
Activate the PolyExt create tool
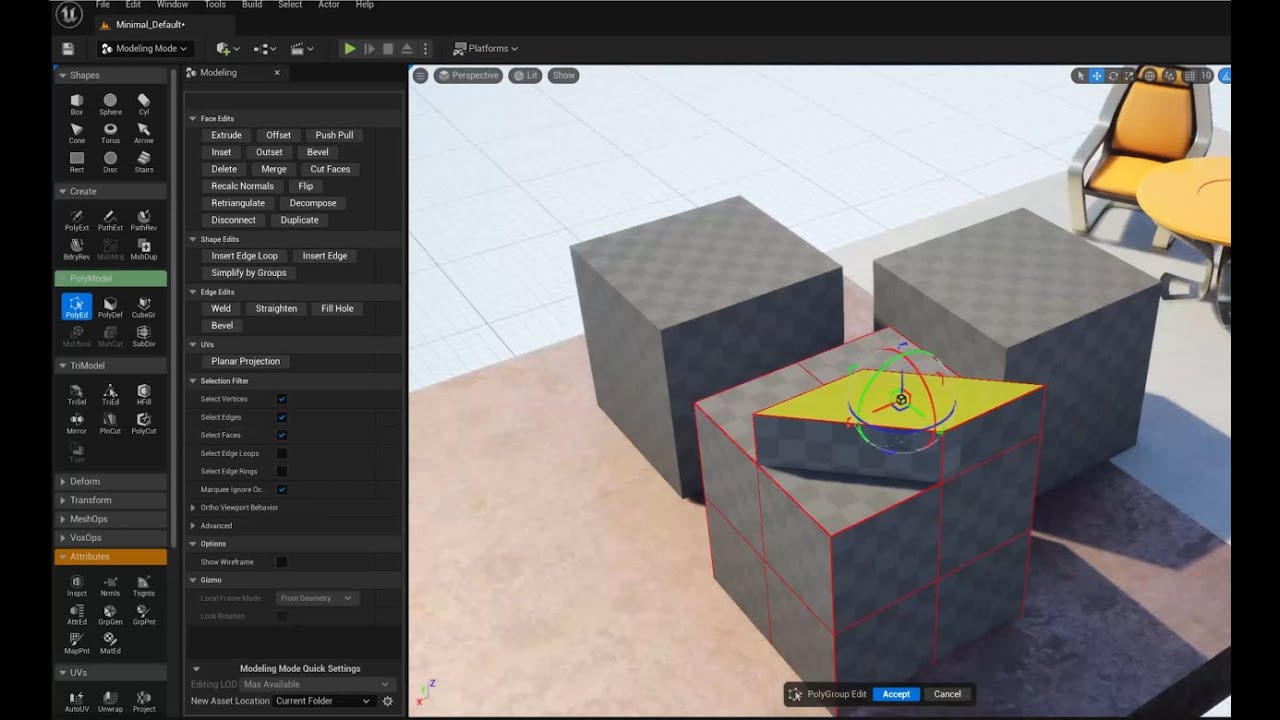coord(77,220)
